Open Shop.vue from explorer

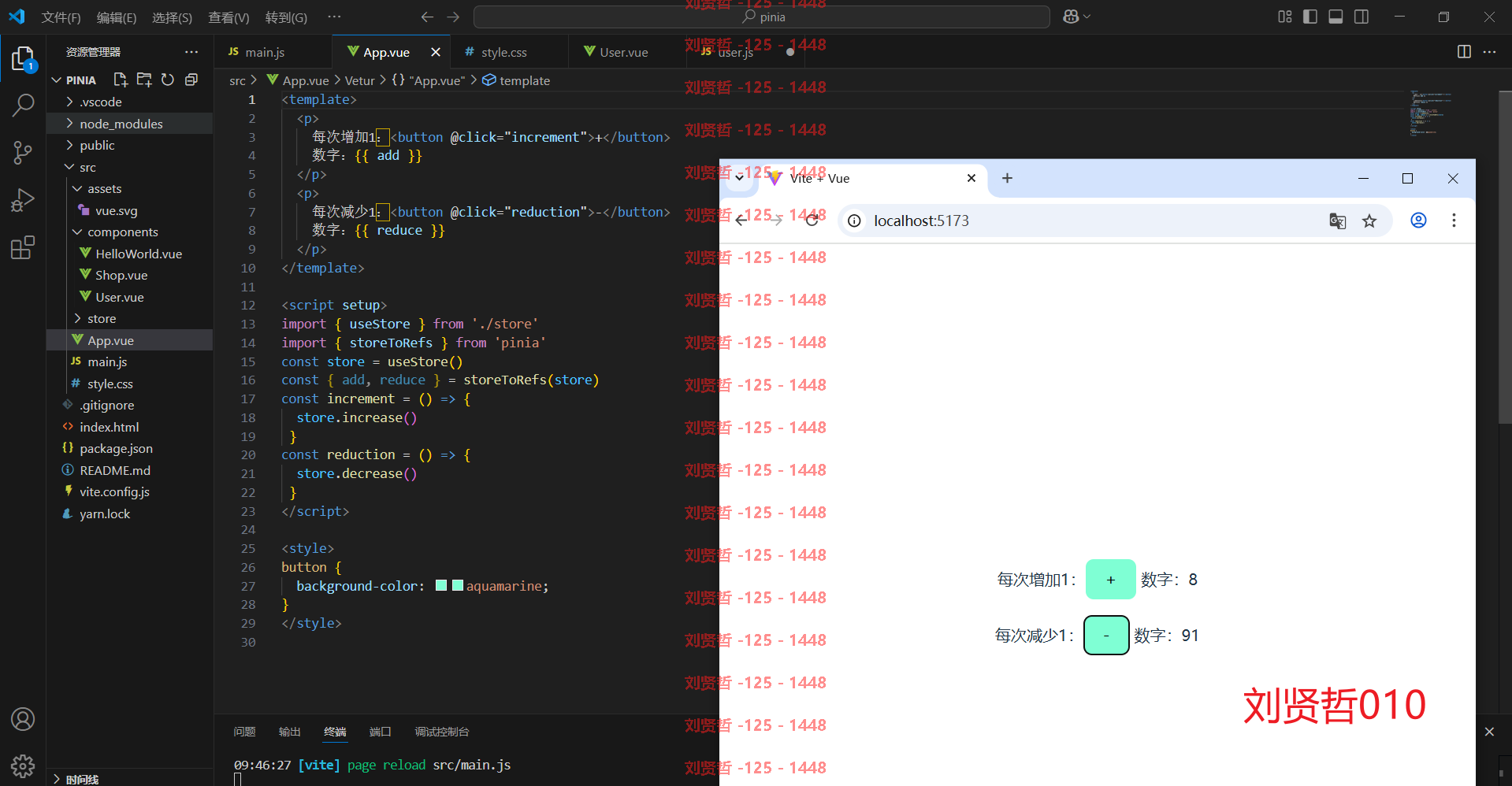pyautogui.click(x=121, y=276)
